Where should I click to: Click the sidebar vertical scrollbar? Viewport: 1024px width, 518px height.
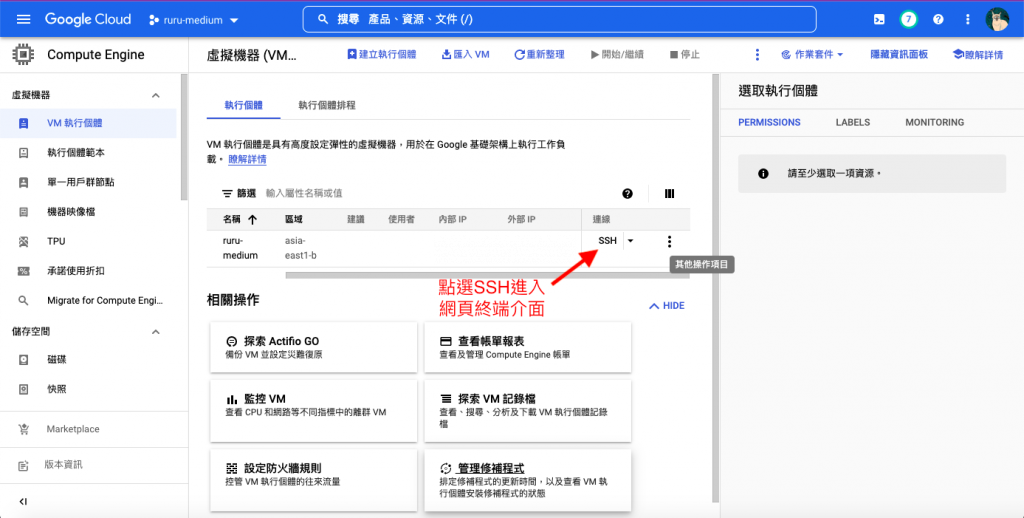[x=184, y=137]
